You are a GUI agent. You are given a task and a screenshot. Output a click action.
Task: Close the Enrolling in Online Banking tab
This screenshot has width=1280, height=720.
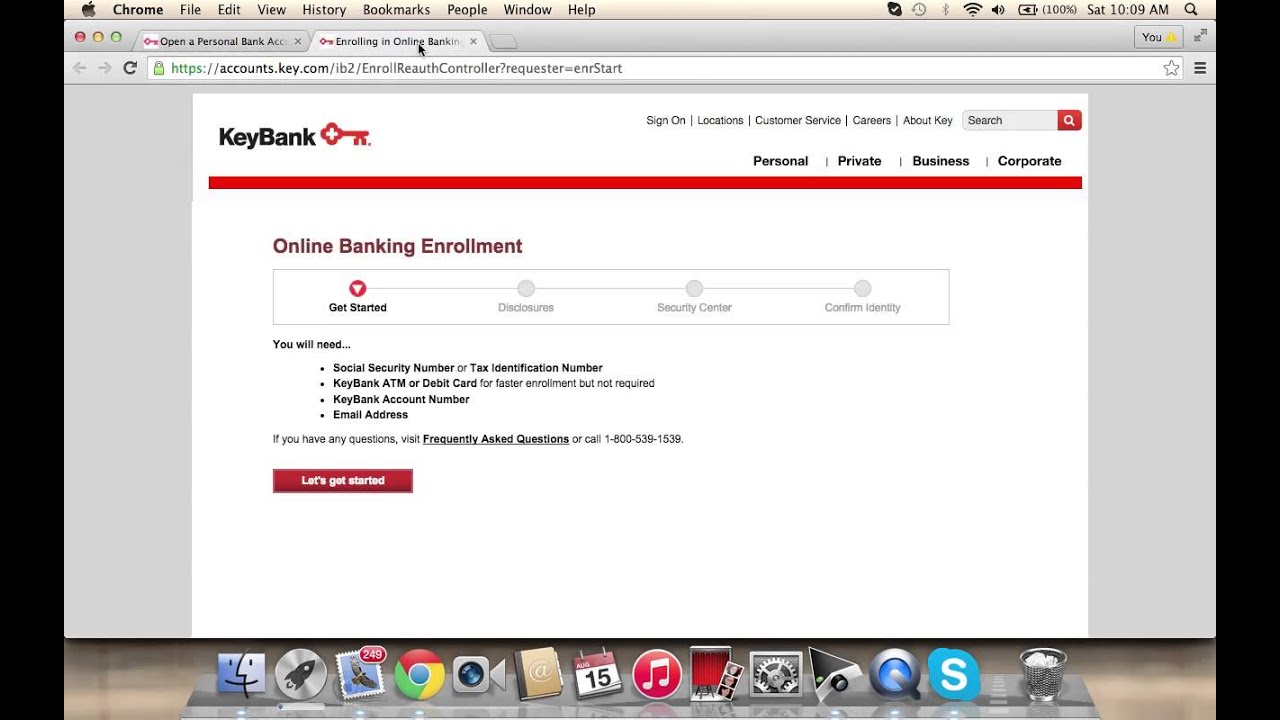coord(474,41)
